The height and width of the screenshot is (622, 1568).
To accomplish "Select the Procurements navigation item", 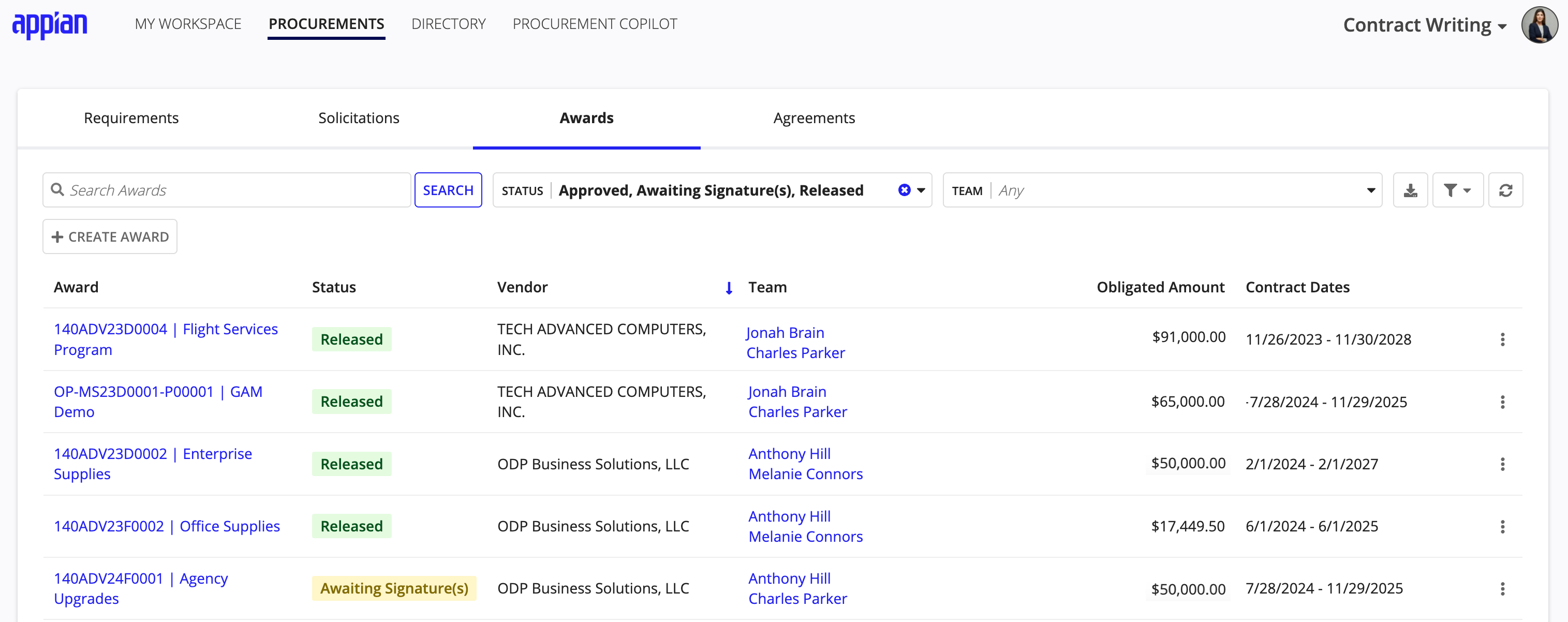I will [x=326, y=24].
